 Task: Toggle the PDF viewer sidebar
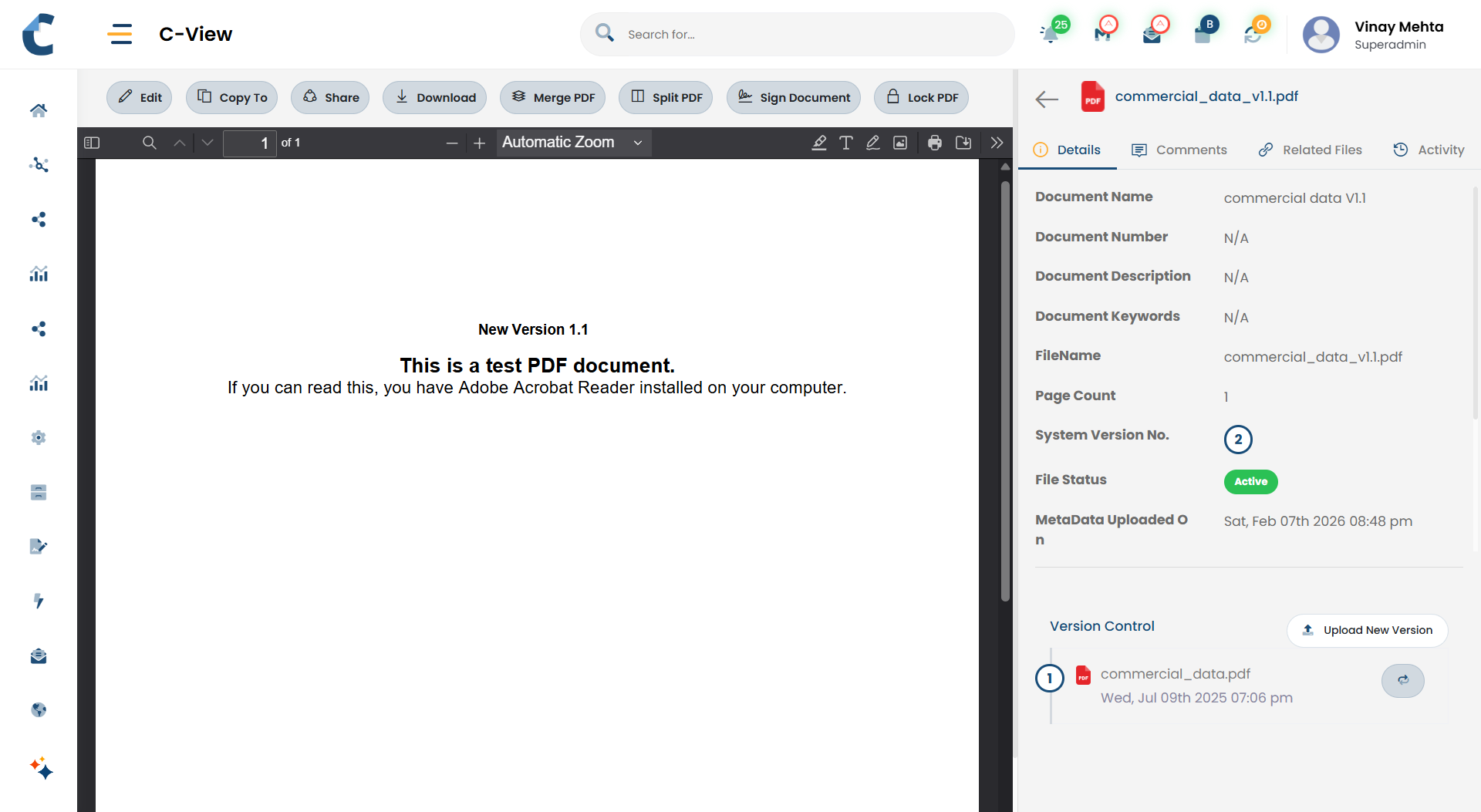(x=92, y=143)
